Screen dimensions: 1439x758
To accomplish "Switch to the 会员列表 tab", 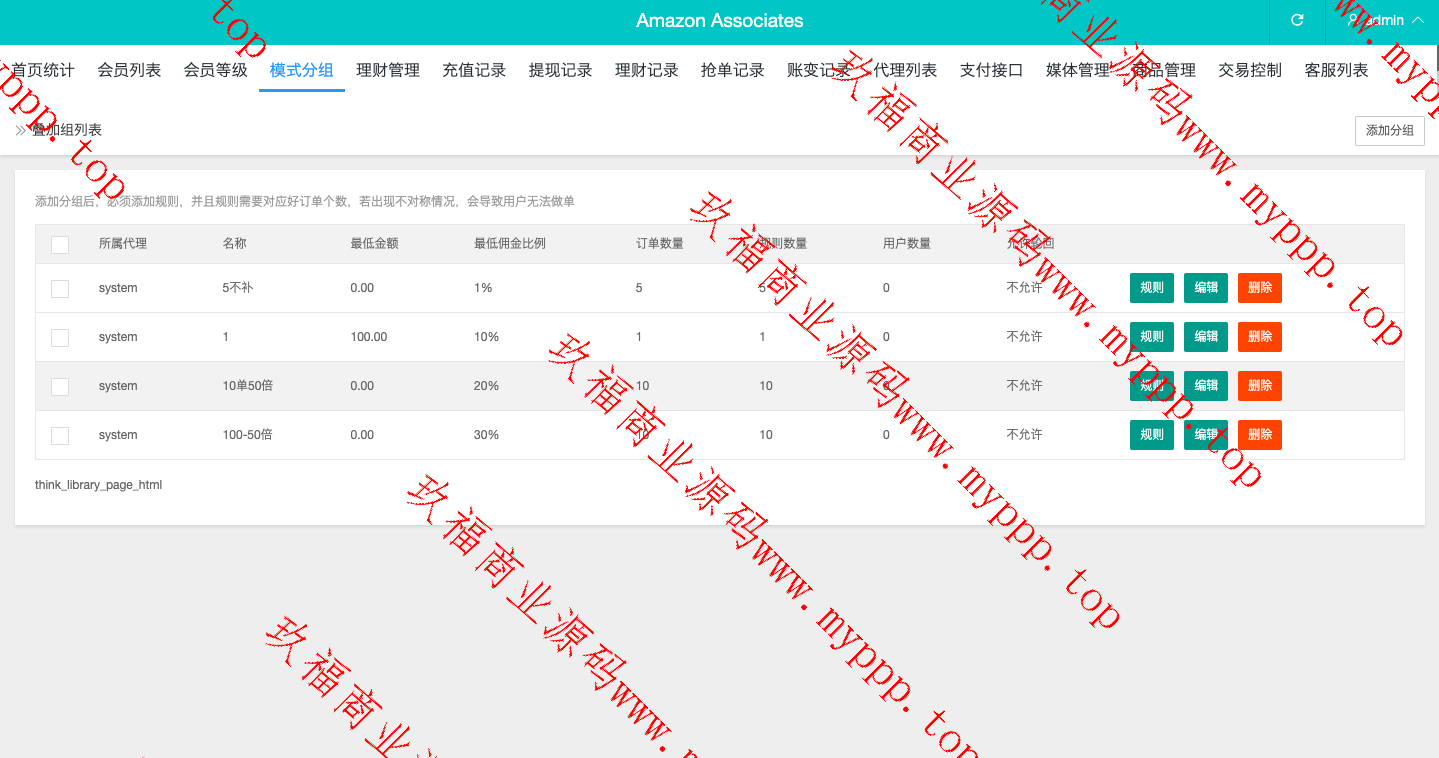I will 129,70.
